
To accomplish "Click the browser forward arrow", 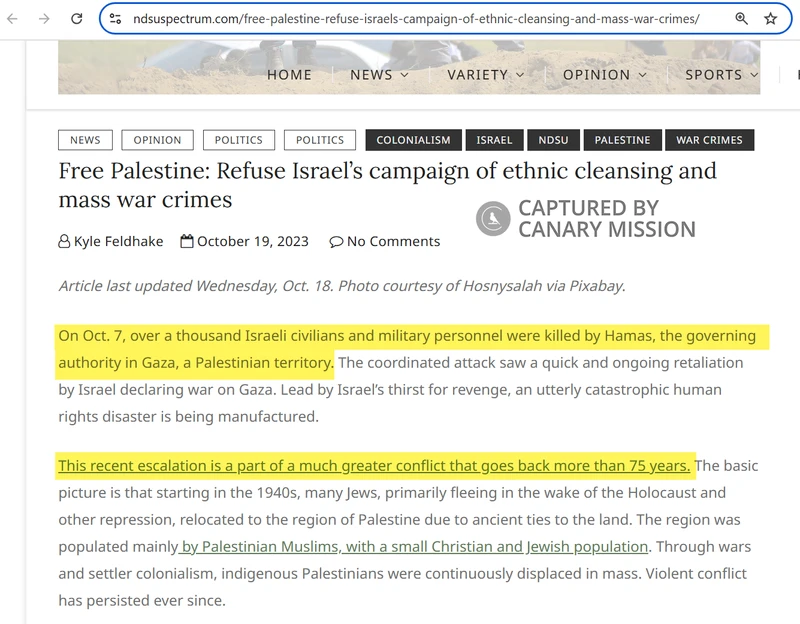I will click(44, 19).
